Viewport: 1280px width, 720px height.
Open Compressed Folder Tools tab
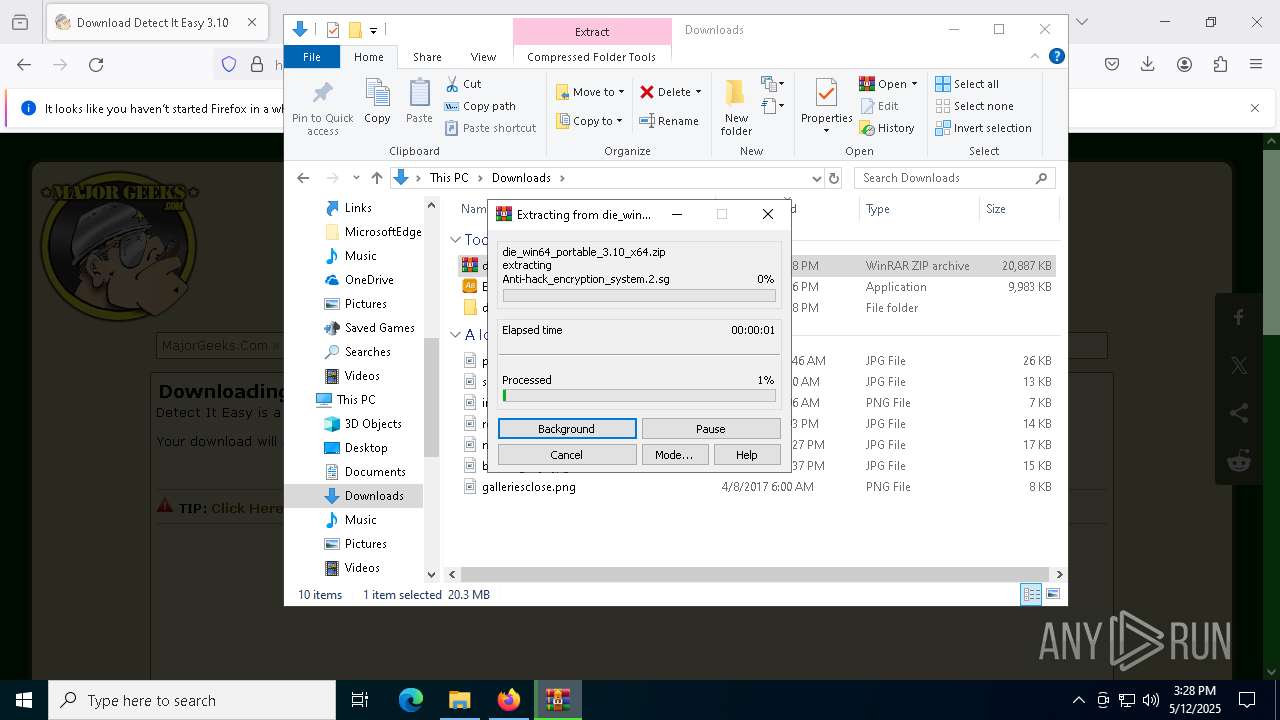pos(592,57)
